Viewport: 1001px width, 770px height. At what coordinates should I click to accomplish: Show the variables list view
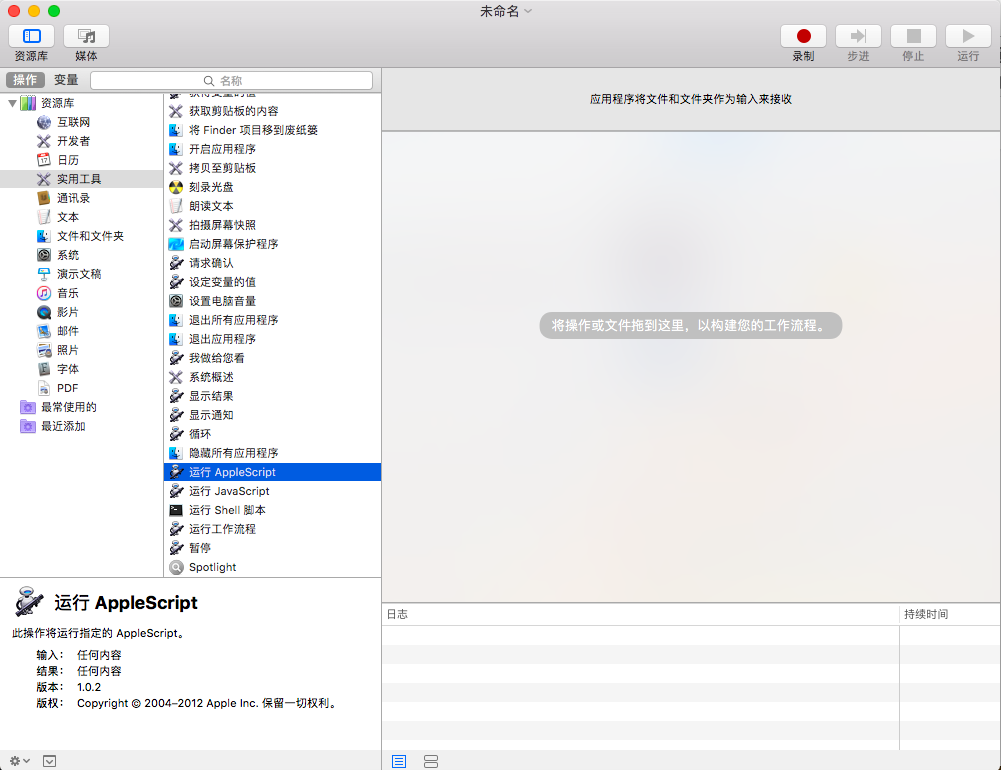pyautogui.click(x=431, y=761)
